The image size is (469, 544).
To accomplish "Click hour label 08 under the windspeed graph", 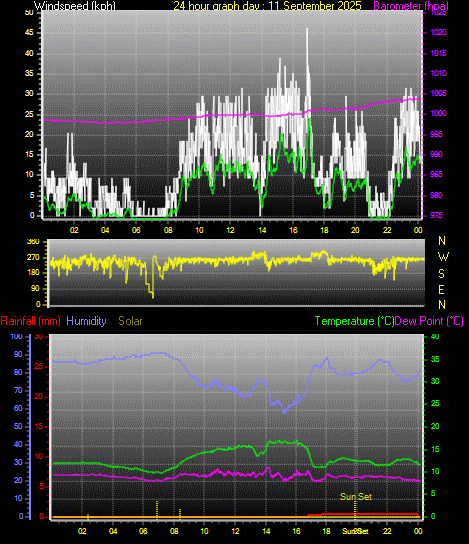I will tap(168, 230).
